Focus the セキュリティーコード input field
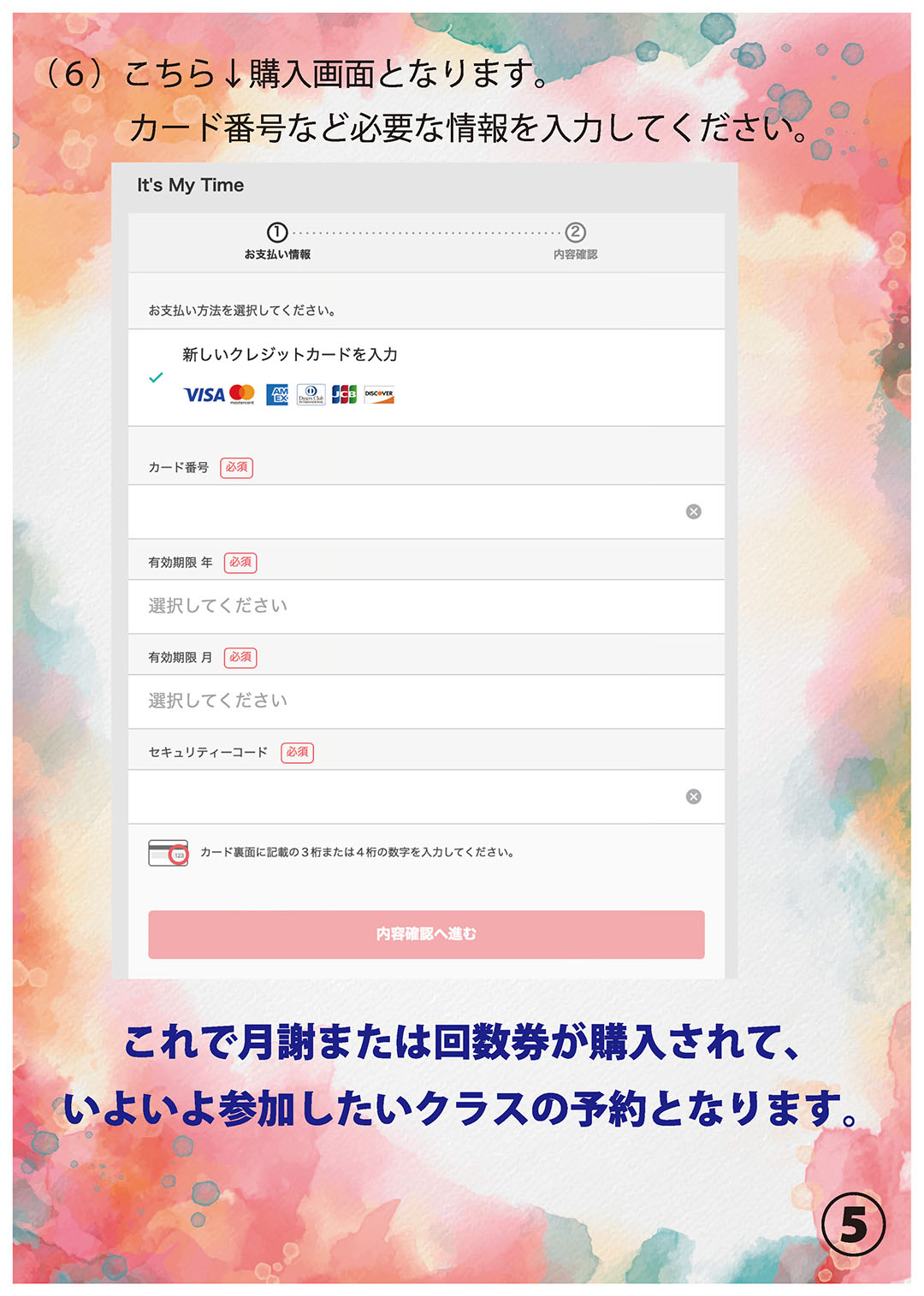Viewport: 924px width, 1296px height. [x=426, y=796]
